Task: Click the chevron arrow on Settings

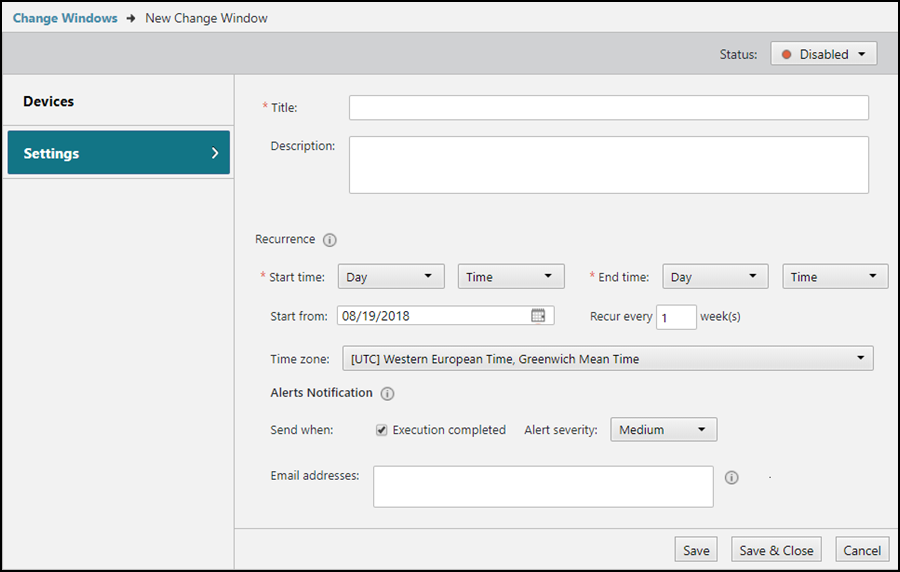Action: pos(215,154)
